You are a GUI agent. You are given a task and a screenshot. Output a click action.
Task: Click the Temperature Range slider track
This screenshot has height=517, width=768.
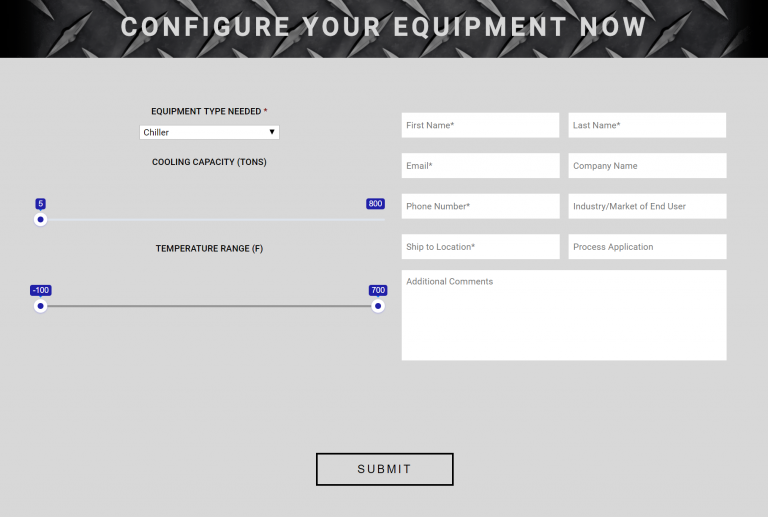tap(210, 306)
